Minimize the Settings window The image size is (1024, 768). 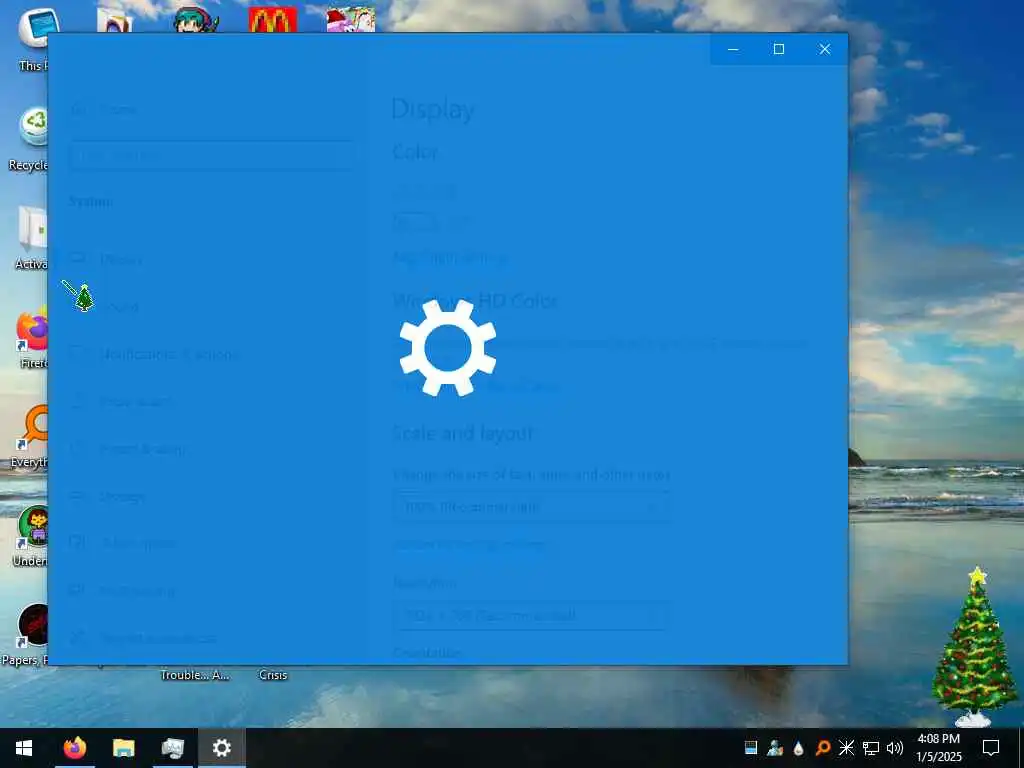[x=733, y=49]
